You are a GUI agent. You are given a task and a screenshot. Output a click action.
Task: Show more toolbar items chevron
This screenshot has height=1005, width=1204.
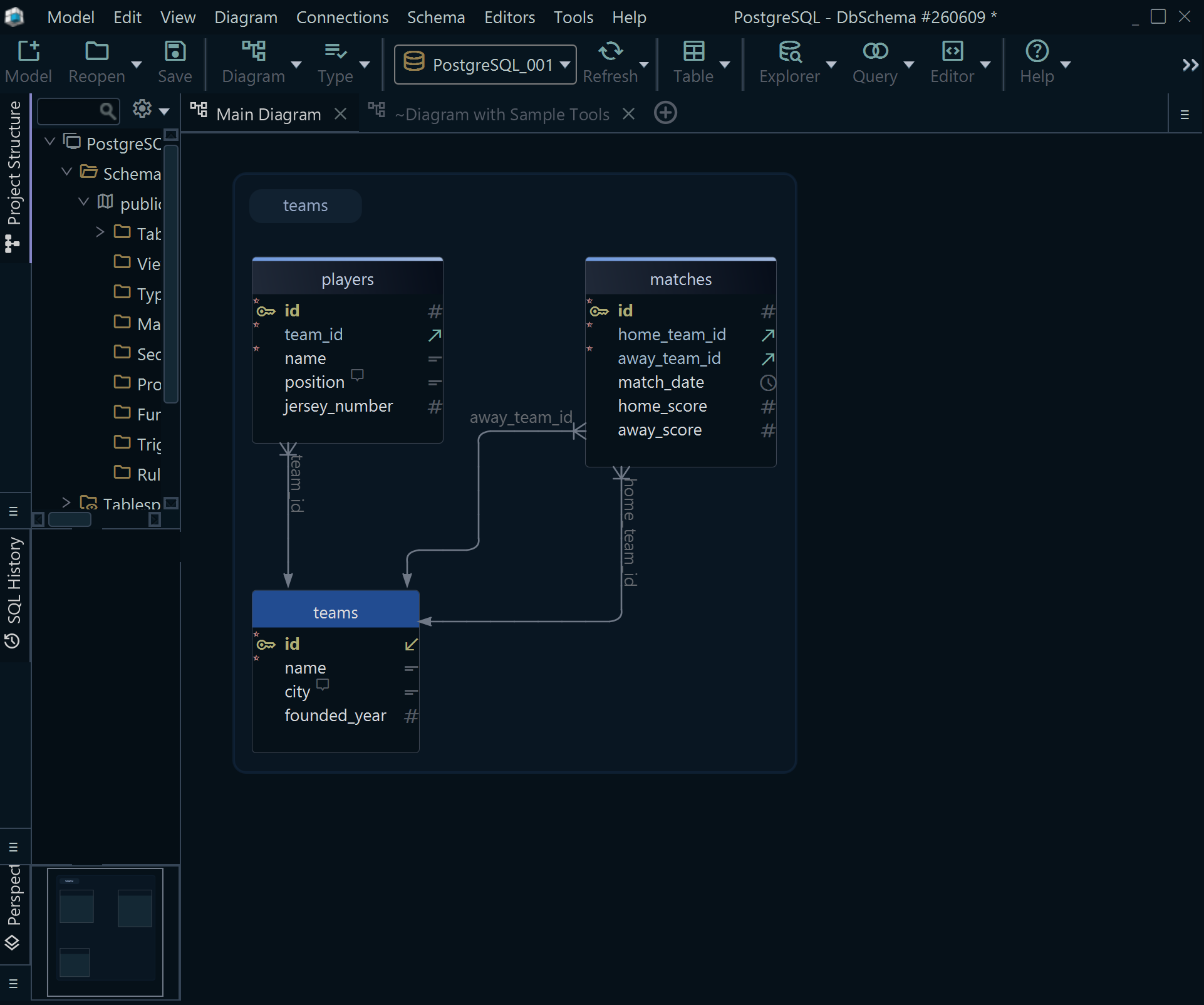pos(1190,65)
